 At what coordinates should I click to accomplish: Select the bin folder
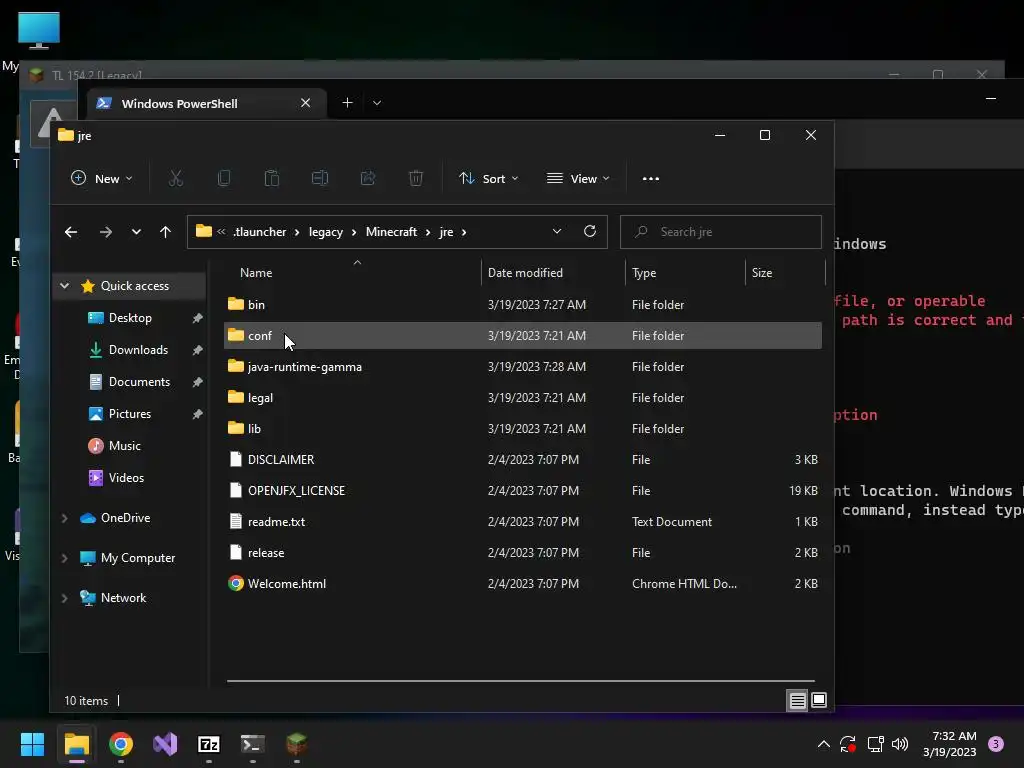pos(522,304)
